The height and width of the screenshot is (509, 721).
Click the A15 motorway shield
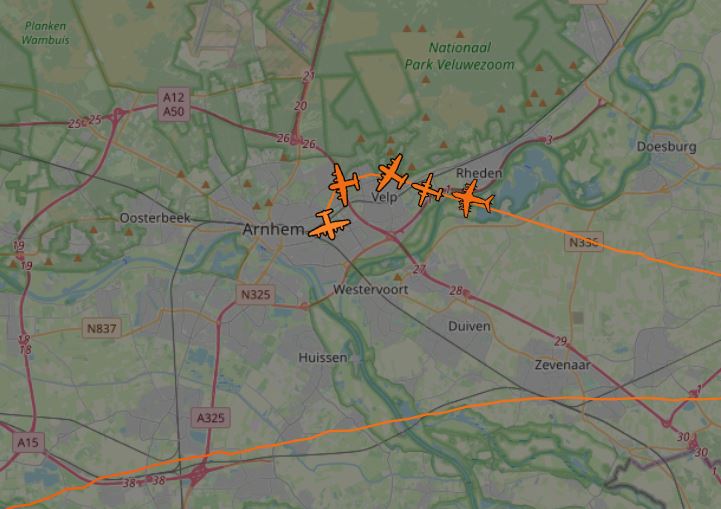28,443
